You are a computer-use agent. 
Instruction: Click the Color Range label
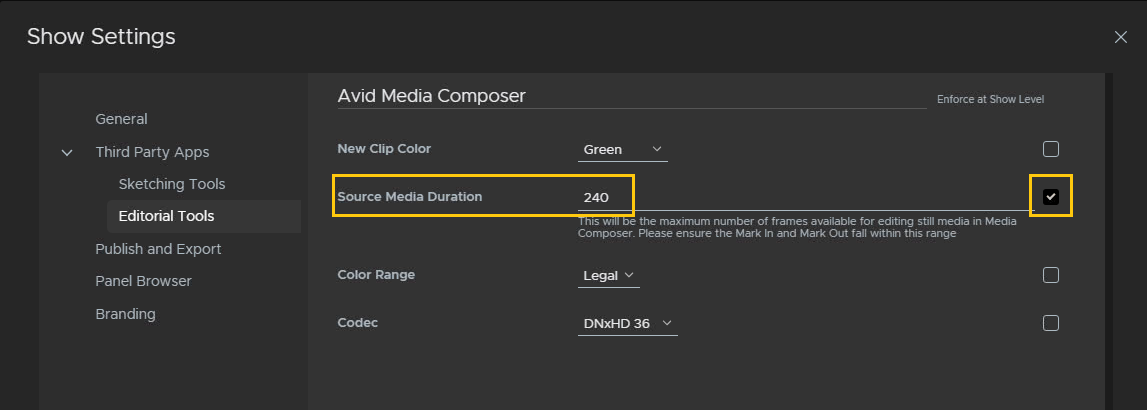coord(376,275)
